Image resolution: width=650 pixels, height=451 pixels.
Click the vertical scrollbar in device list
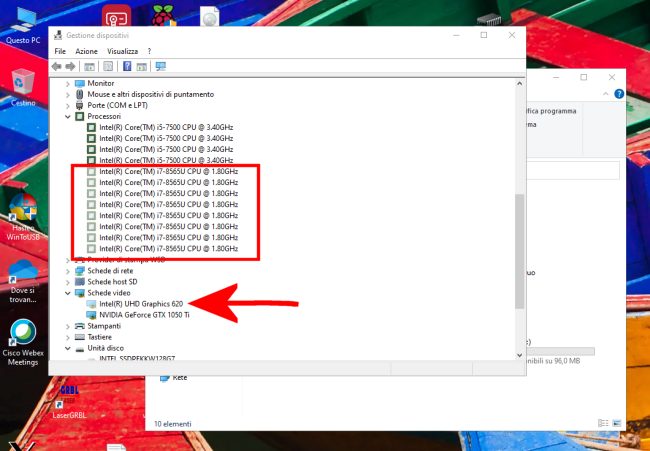(x=518, y=250)
